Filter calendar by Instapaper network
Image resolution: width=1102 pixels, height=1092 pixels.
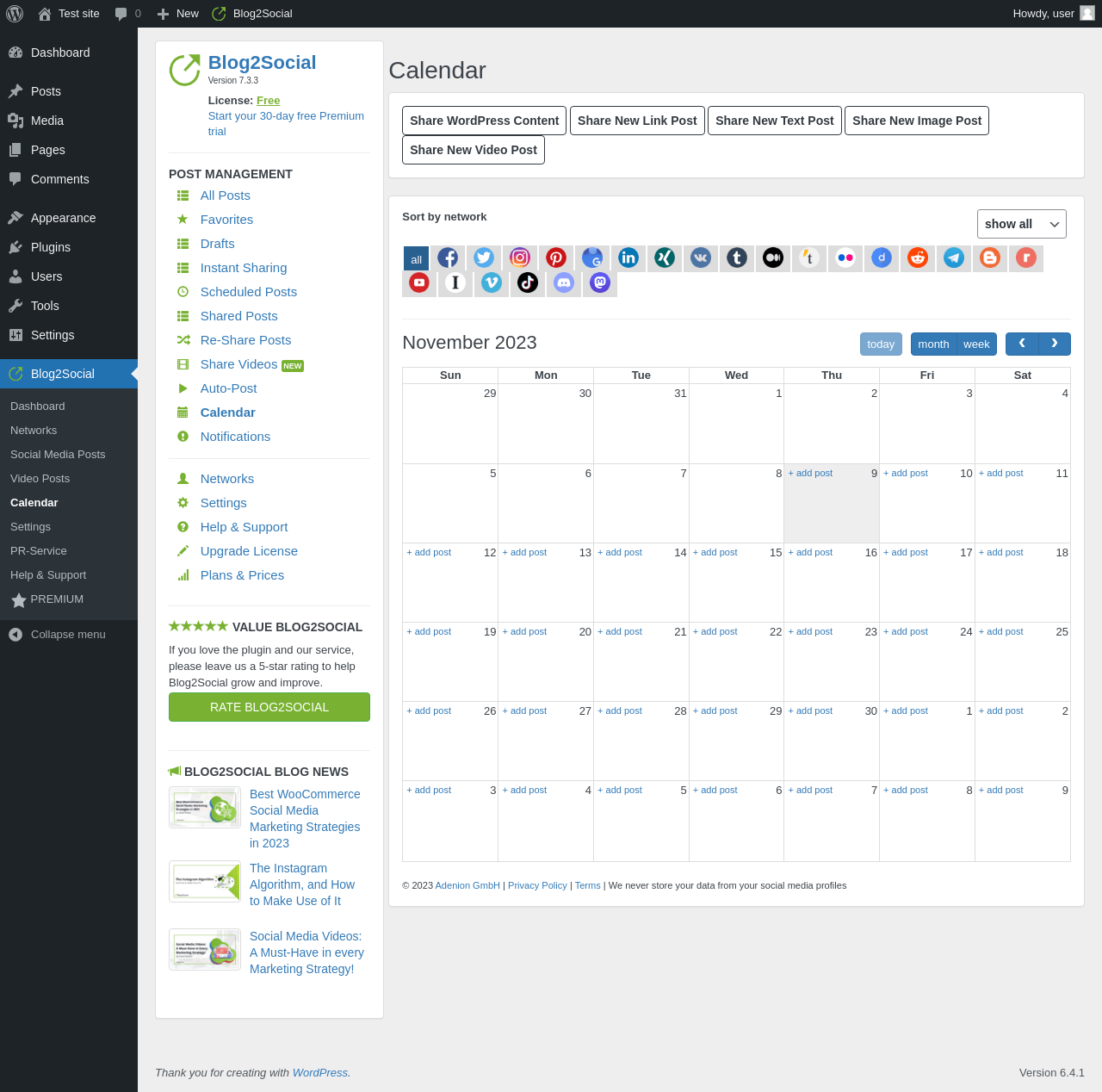[455, 282]
